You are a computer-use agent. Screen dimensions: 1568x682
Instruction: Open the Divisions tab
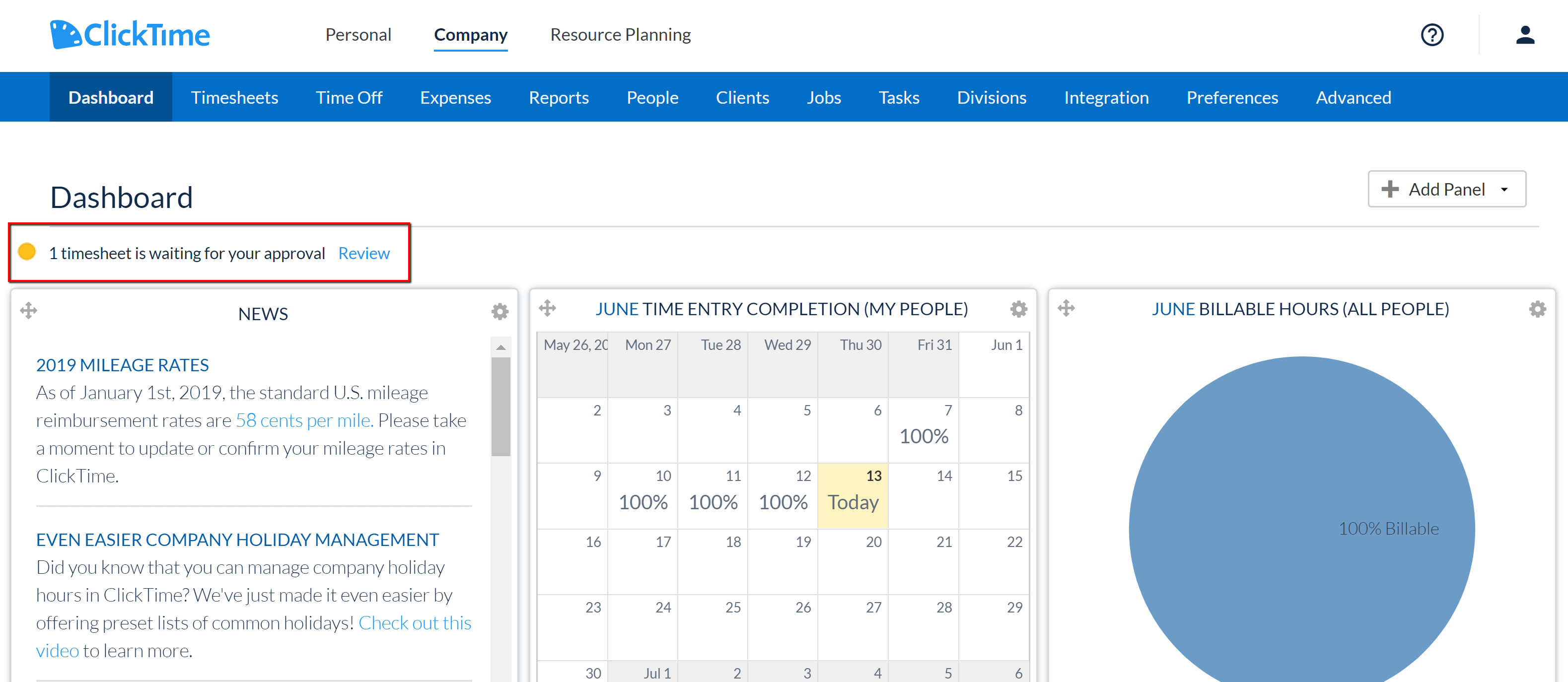point(992,97)
